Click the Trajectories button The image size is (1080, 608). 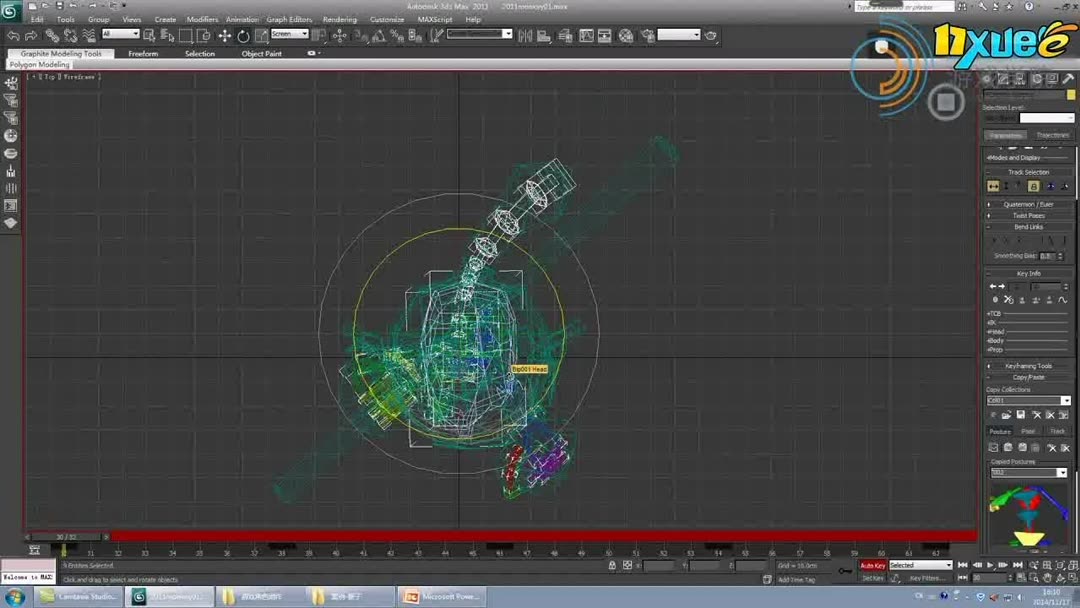pyautogui.click(x=1052, y=135)
